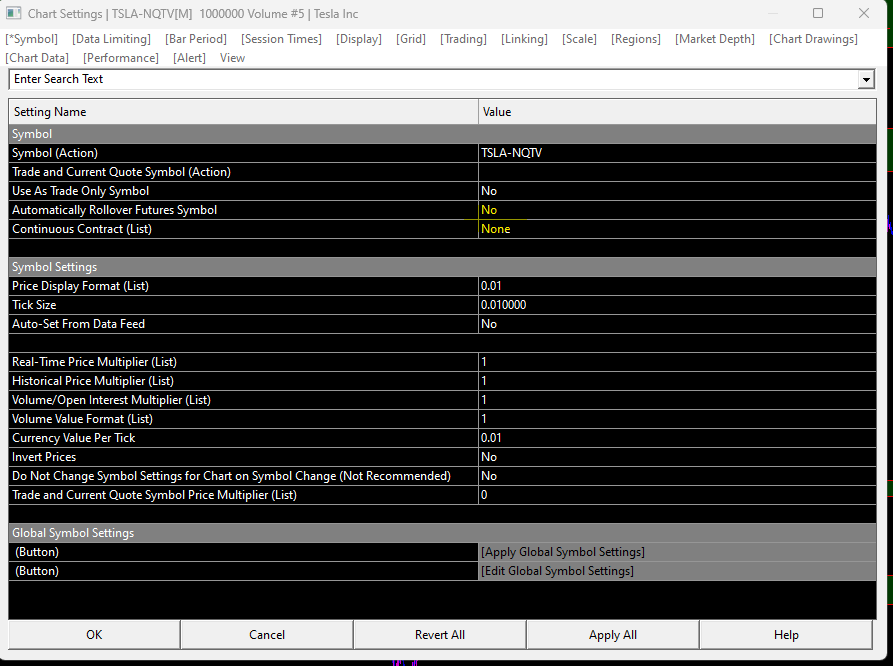
Task: Focus the Enter Search Text field
Action: pos(433,79)
